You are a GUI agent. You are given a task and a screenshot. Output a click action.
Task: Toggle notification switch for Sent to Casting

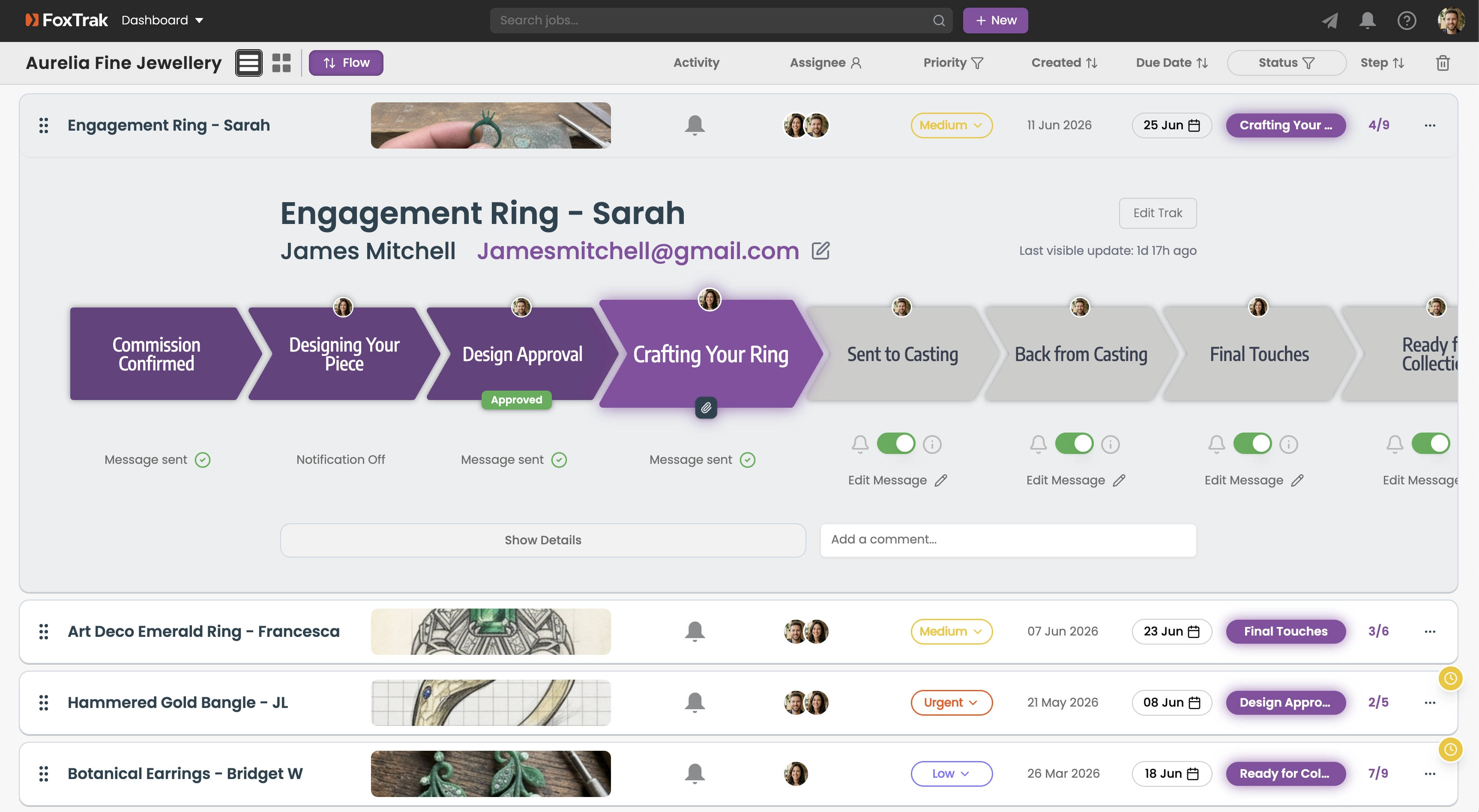[x=896, y=443]
